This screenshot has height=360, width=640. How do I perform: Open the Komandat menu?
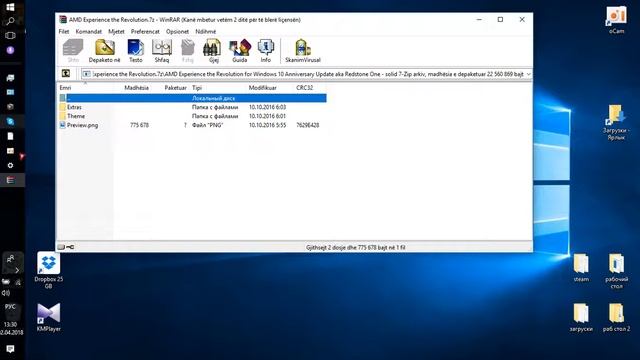point(89,31)
